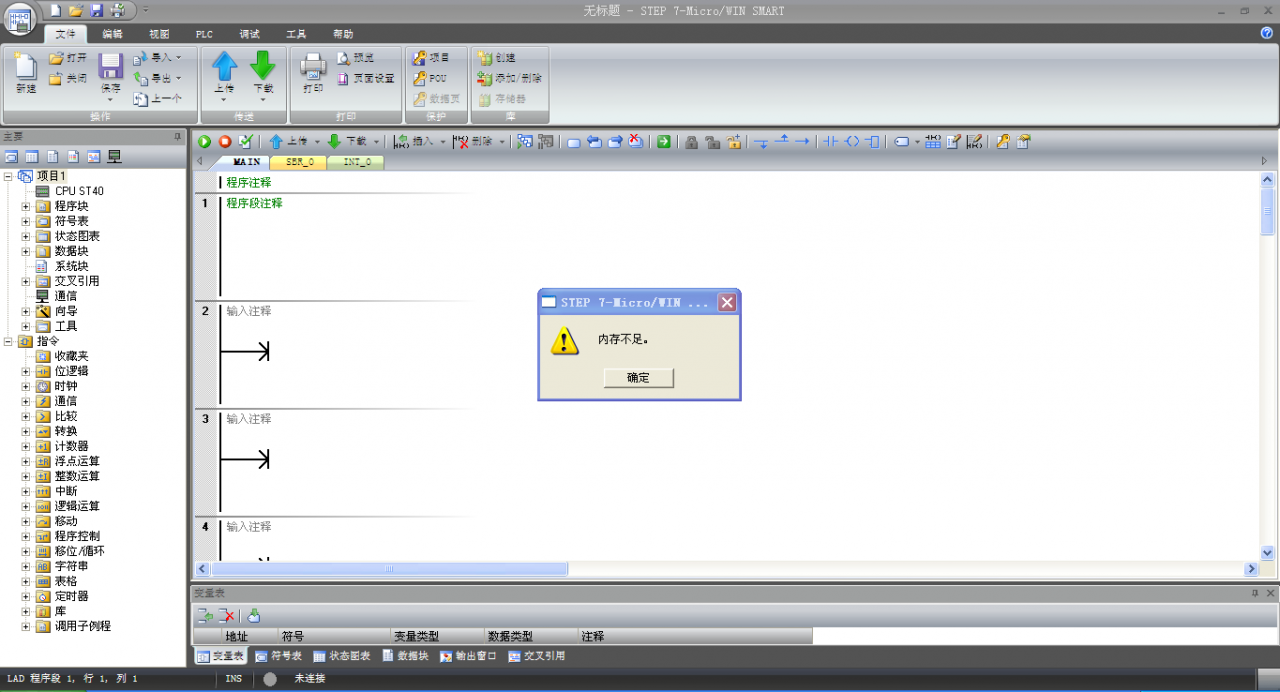
Task: Open the 删除 dropdown in editor toolbar
Action: [x=502, y=142]
